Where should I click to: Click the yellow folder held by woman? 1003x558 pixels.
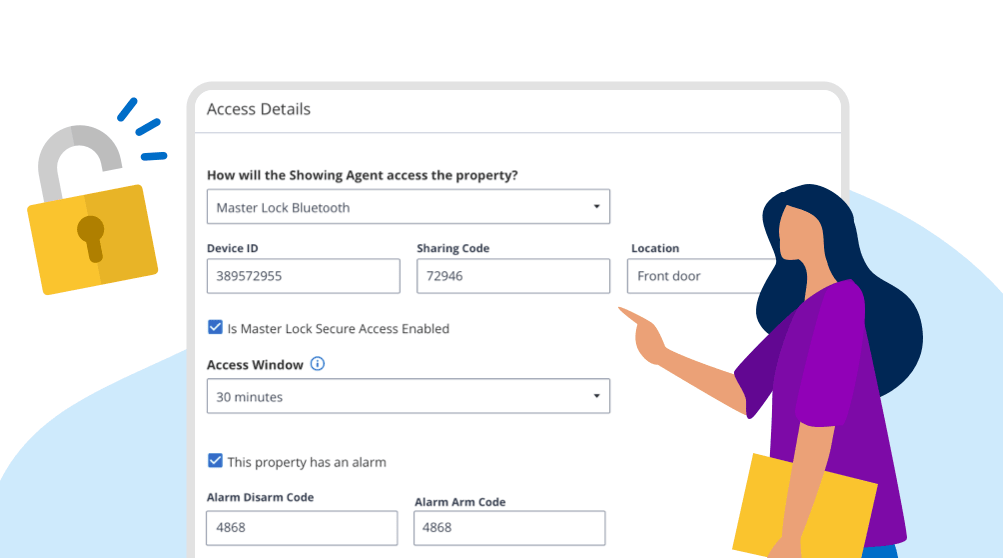804,507
